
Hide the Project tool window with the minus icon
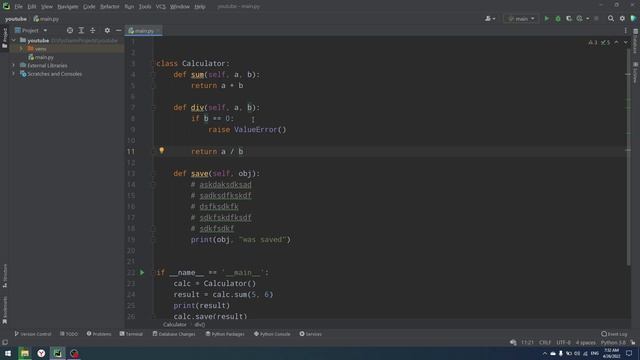118,31
